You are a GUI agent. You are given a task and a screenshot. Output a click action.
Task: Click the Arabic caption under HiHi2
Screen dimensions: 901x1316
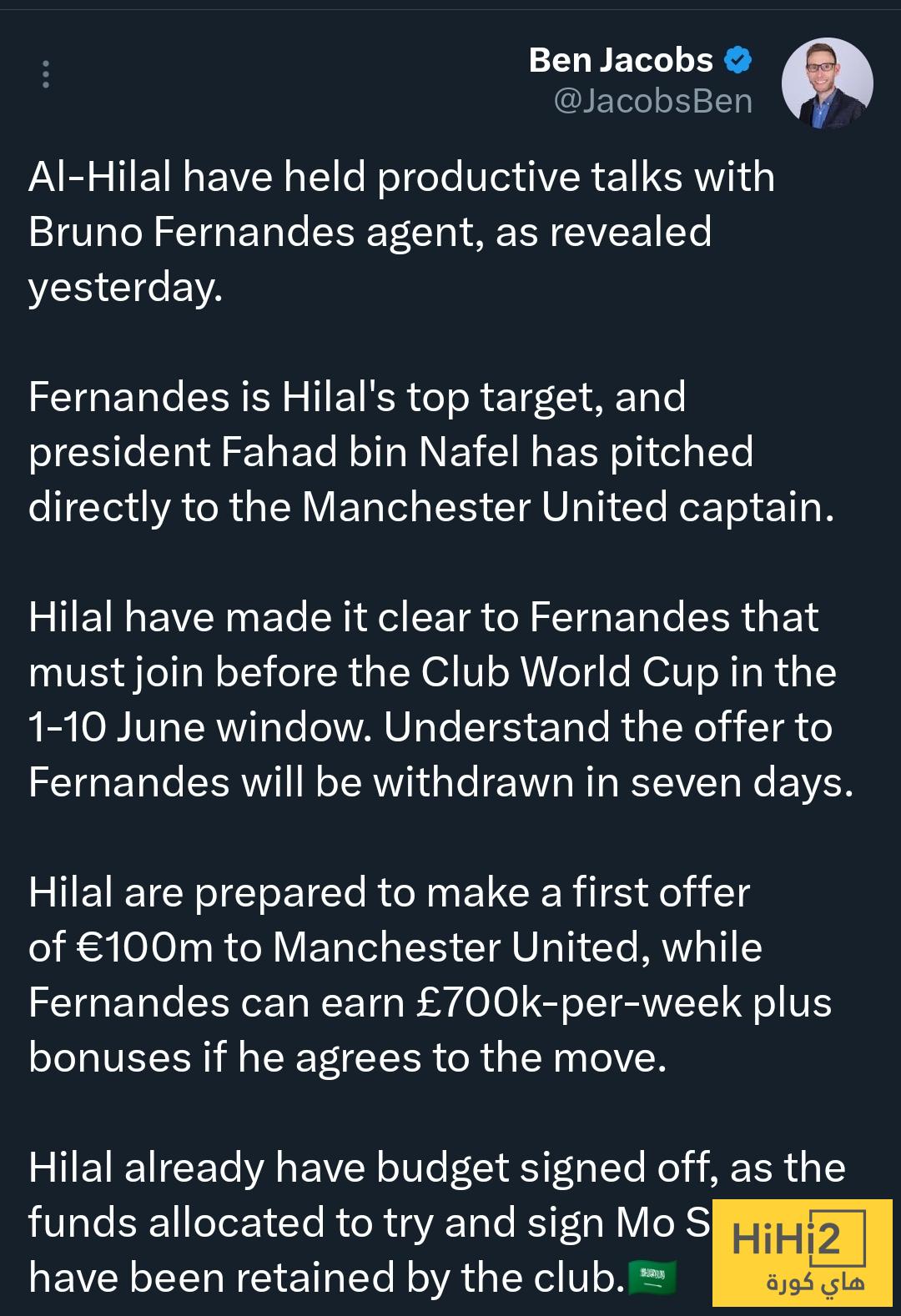(815, 1284)
